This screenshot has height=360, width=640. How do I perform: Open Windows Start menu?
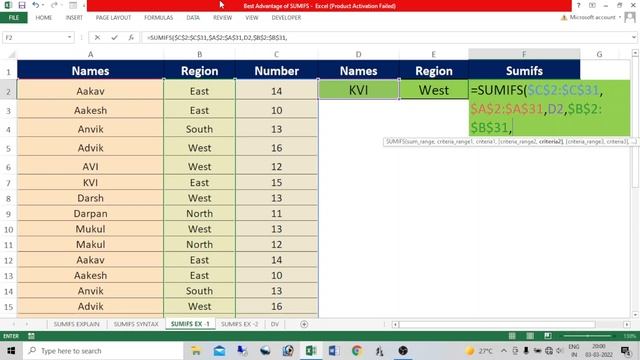click(11, 351)
